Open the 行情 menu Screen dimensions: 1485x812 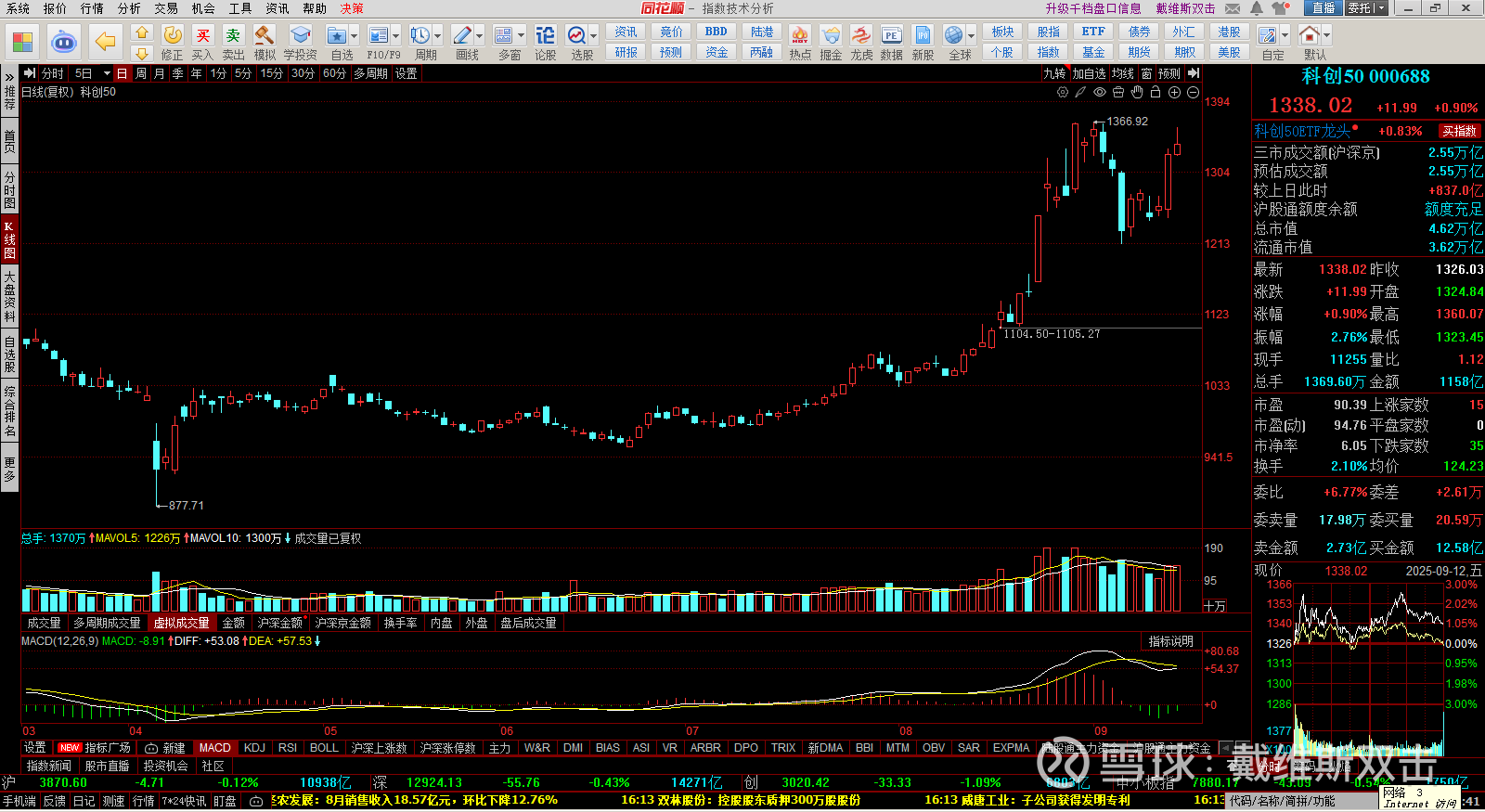[x=92, y=8]
